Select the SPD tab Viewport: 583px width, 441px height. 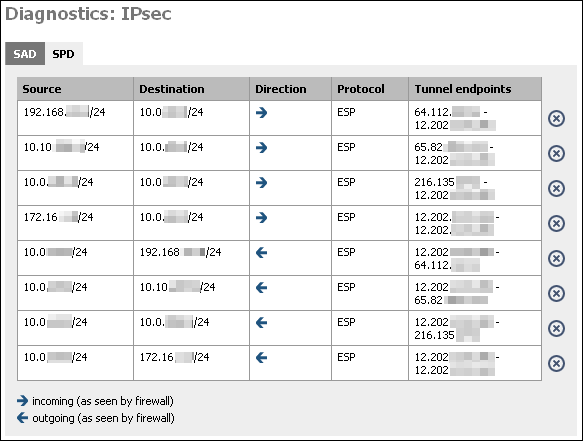tap(63, 54)
